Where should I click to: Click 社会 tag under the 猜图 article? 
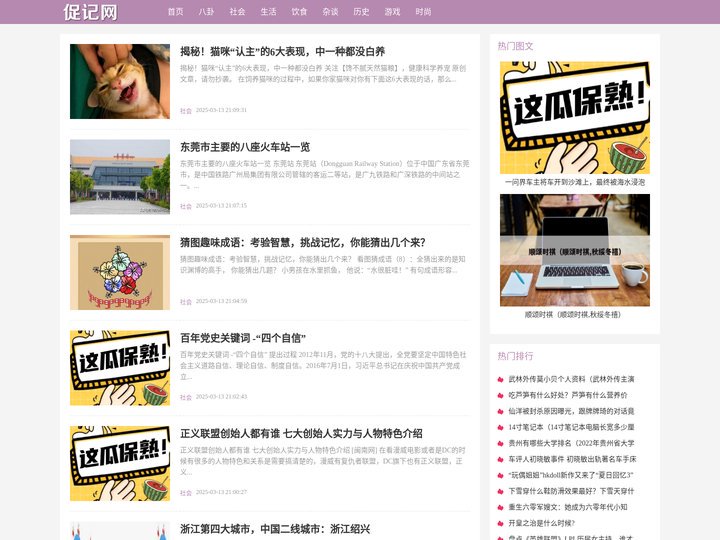[186, 302]
